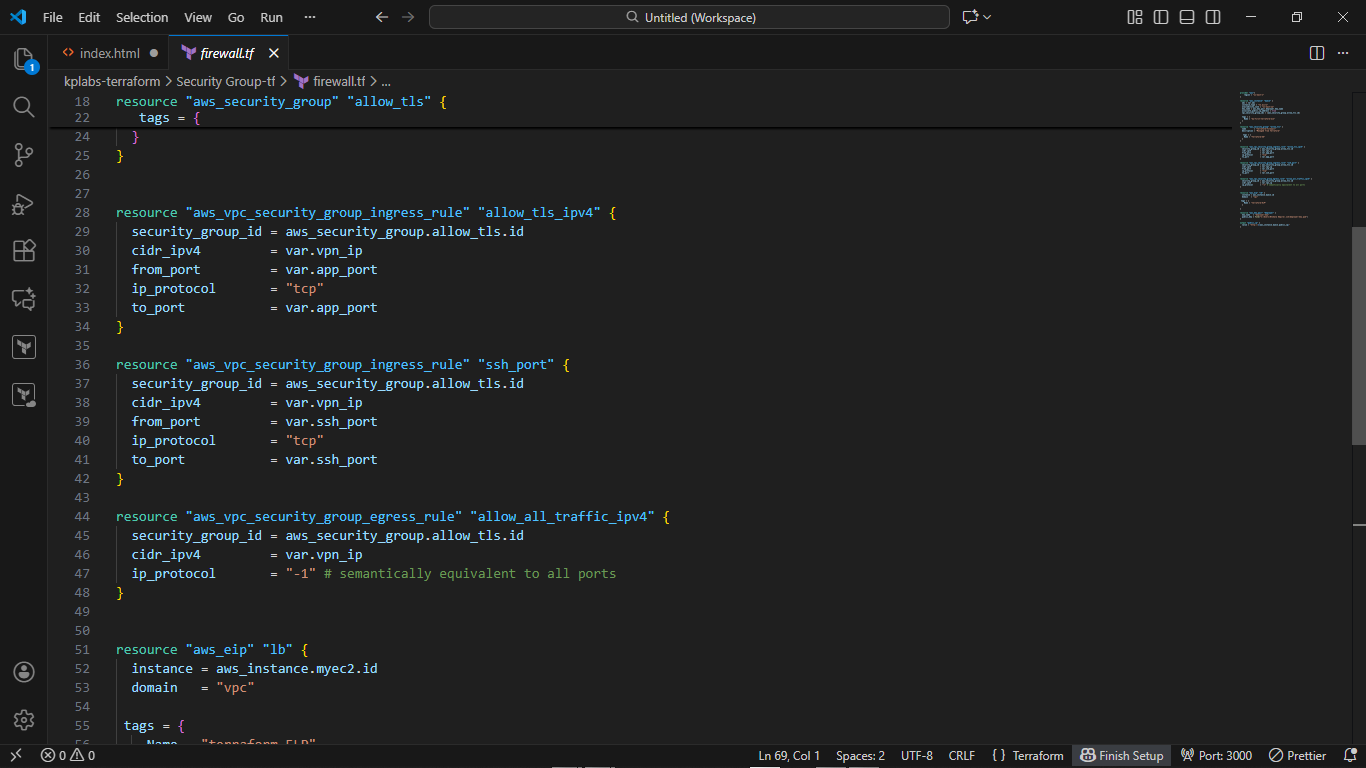Click Finish Setup in the status bar
This screenshot has width=1366, height=768.
[1121, 755]
